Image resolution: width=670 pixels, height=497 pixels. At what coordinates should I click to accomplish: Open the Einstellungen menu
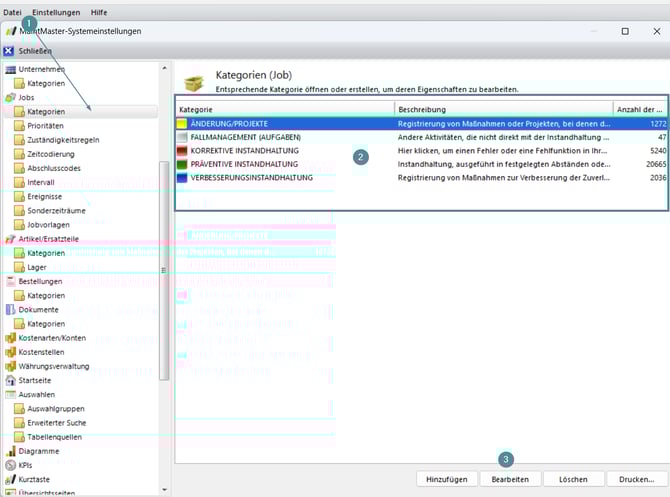(x=55, y=10)
